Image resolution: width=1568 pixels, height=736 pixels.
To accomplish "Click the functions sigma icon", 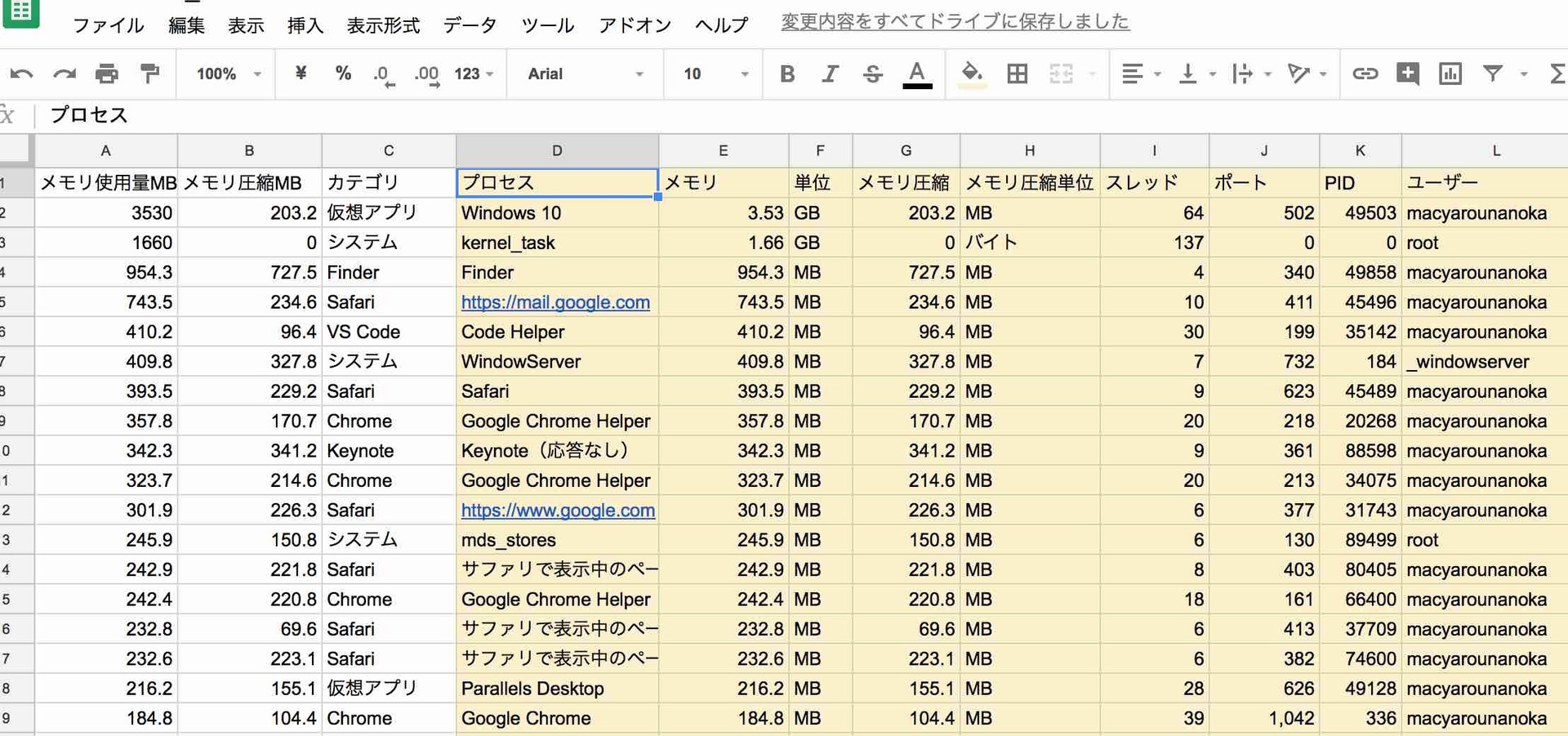I will point(1557,74).
